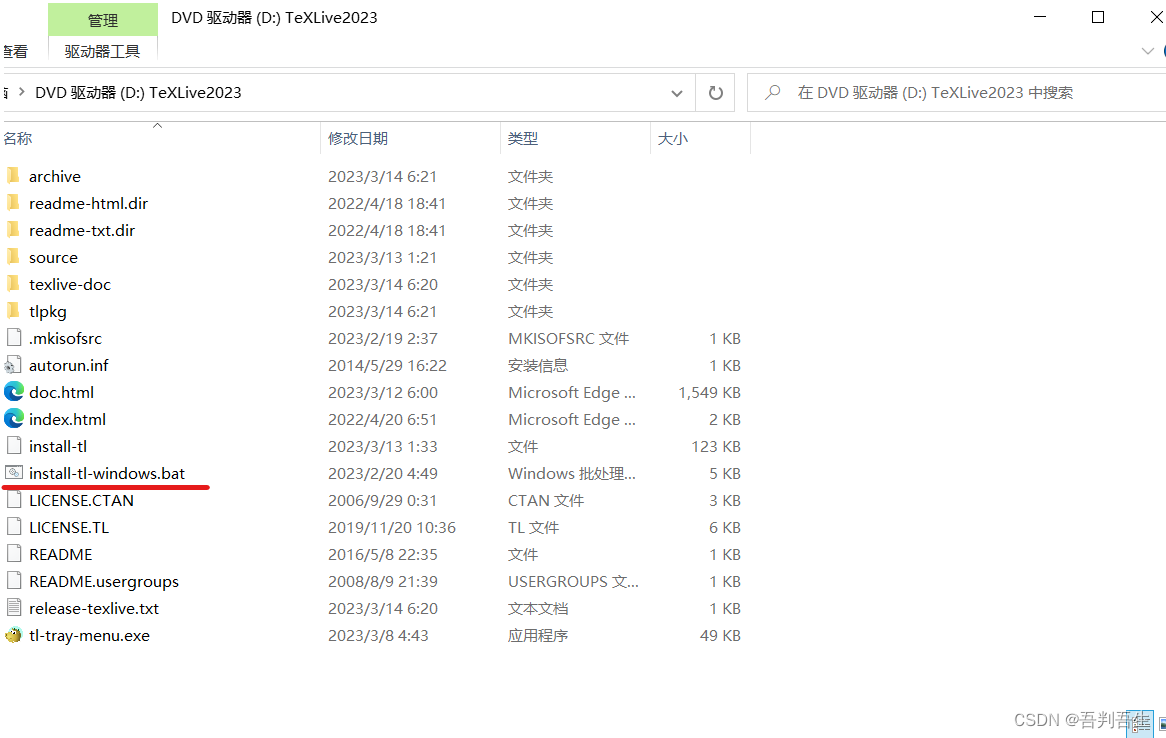Click the release-texlive.txt document icon
1166x738 pixels.
pos(14,608)
